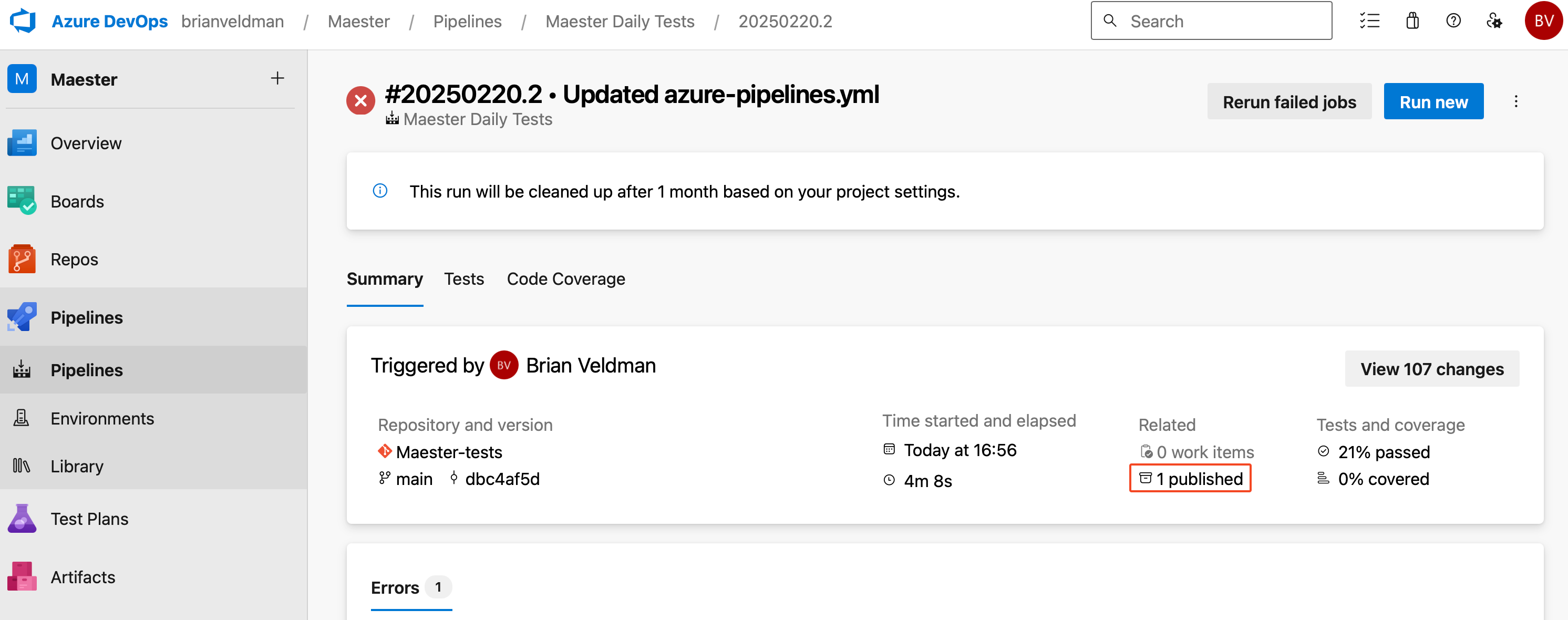Select Repos in the sidebar
This screenshot has width=1568, height=620.
[74, 259]
